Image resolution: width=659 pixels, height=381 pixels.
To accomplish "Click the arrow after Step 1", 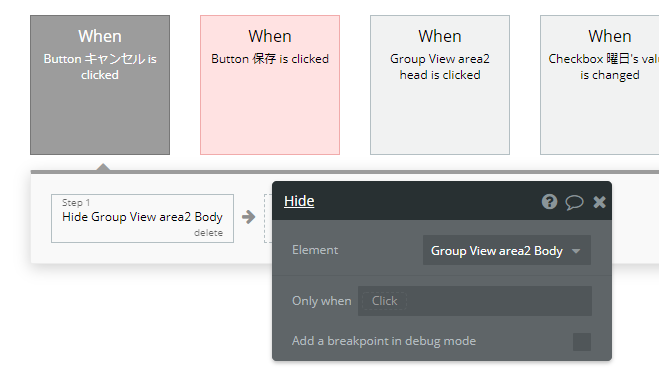I will coord(248,217).
